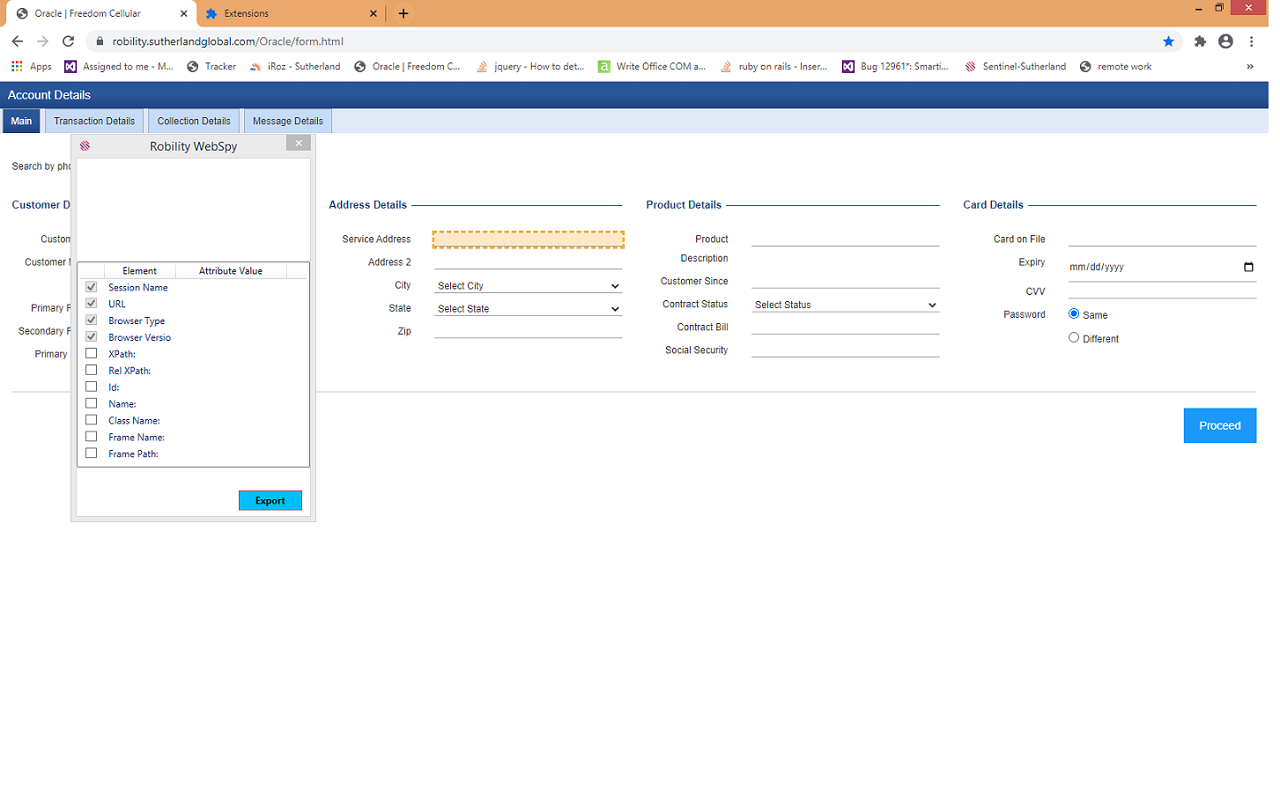This screenshot has width=1280, height=800.
Task: Open the Message Details tab
Action: [288, 121]
